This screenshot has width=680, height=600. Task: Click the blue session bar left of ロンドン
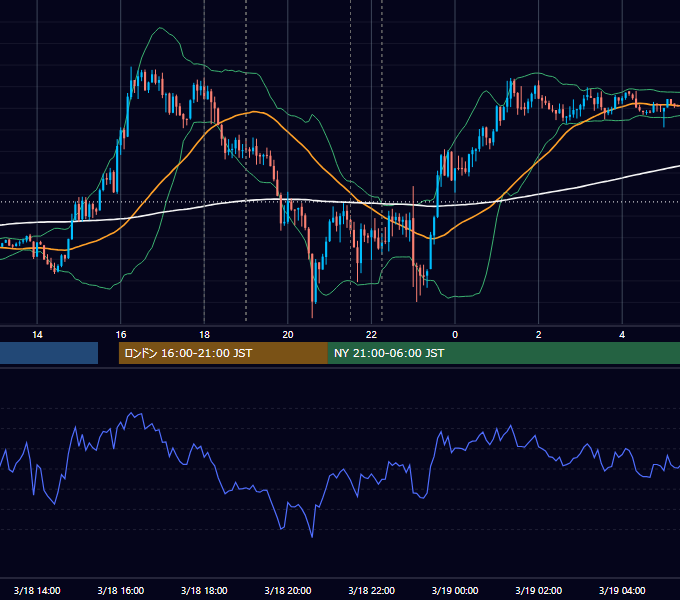(49, 353)
